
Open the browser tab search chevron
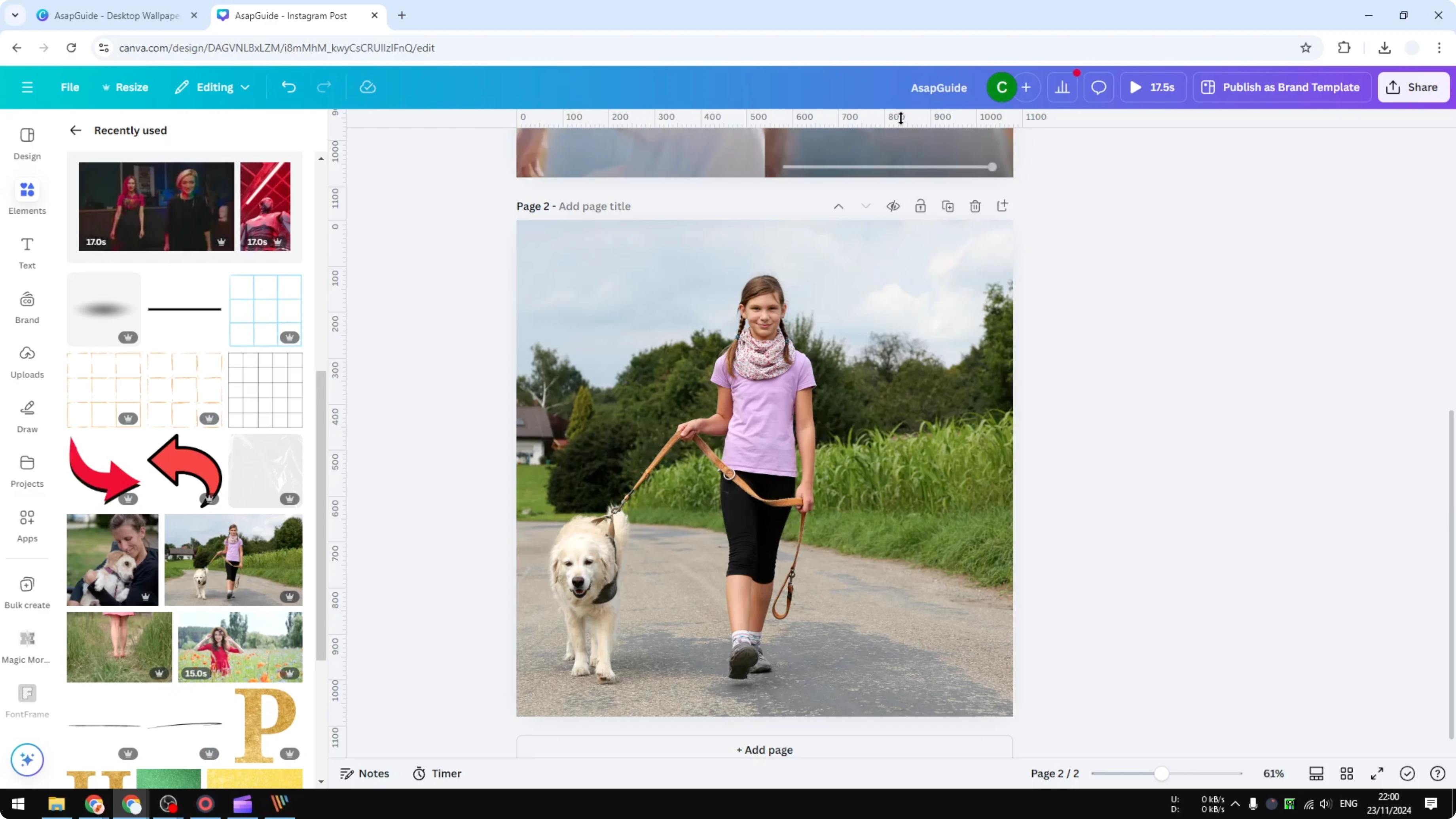[15, 15]
